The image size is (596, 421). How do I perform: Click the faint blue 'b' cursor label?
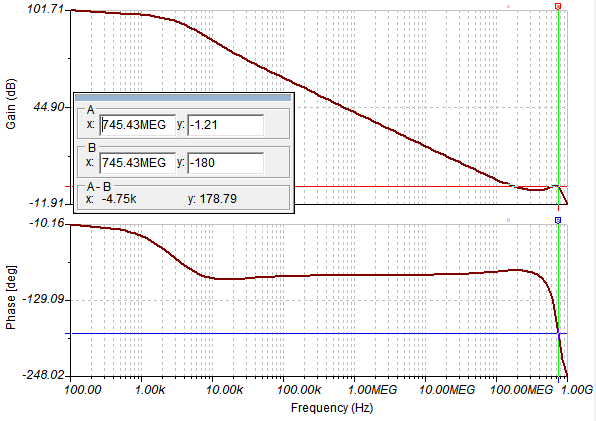(509, 220)
